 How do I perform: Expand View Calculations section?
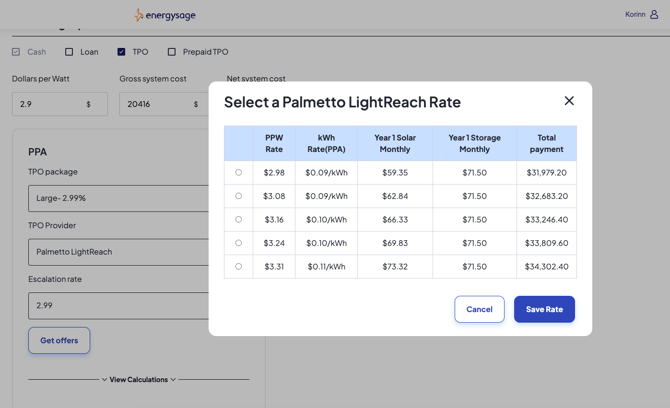pyautogui.click(x=138, y=379)
